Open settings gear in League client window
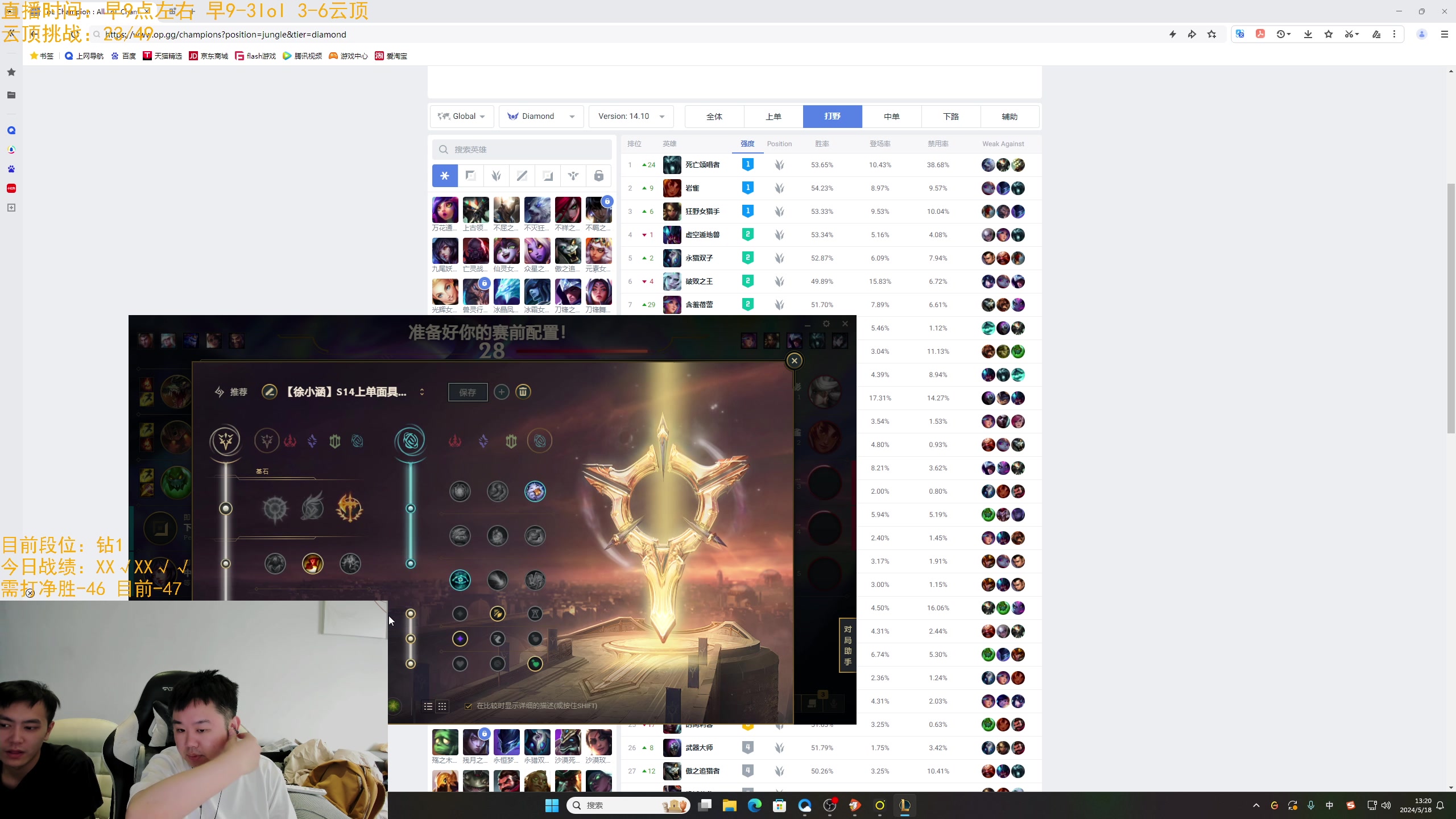The width and height of the screenshot is (1456, 819). (x=826, y=324)
